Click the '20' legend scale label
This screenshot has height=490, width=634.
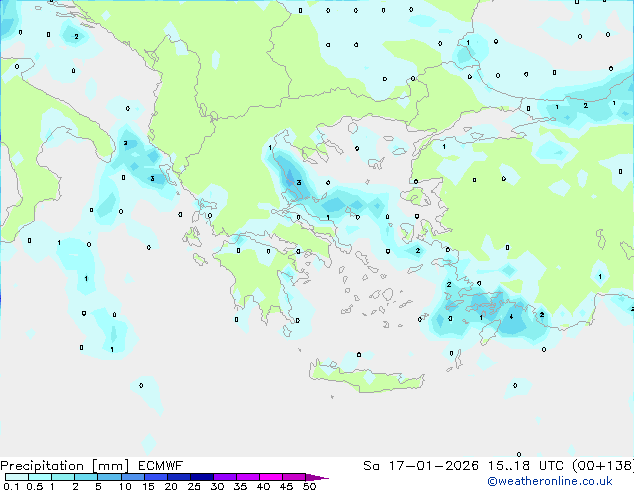pyautogui.click(x=171, y=486)
